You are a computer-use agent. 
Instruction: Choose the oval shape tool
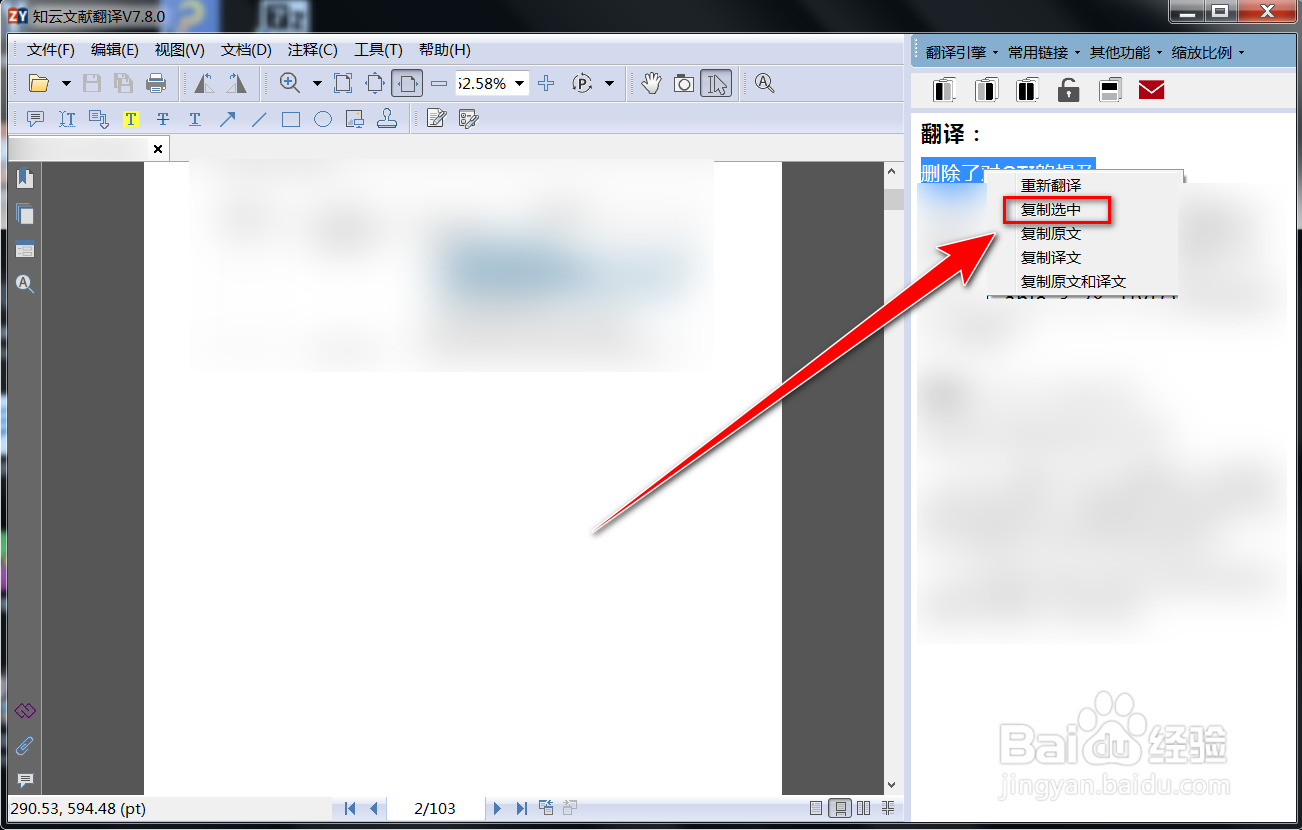click(x=323, y=119)
